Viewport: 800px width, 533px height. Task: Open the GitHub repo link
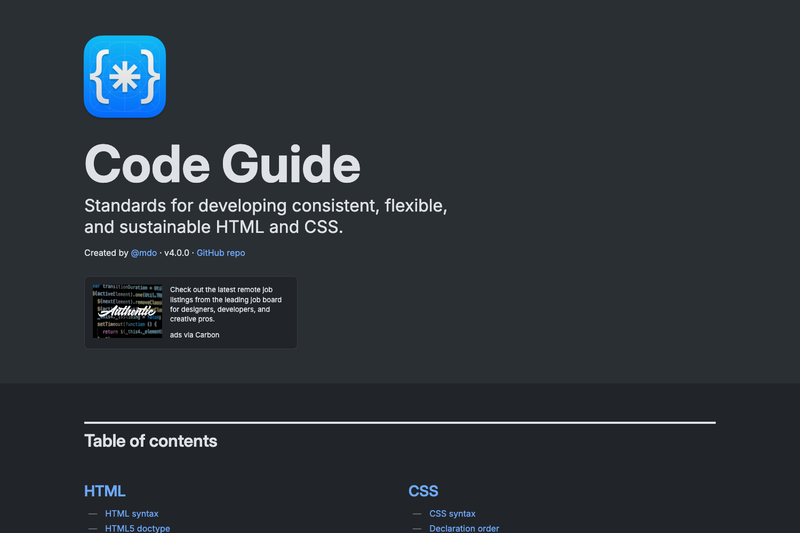(x=221, y=253)
